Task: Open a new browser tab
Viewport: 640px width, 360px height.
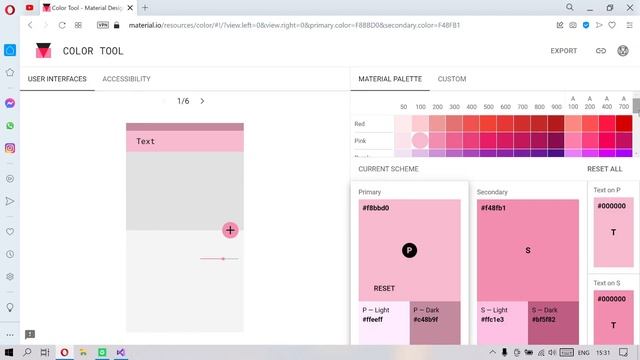Action: pyautogui.click(x=145, y=7)
